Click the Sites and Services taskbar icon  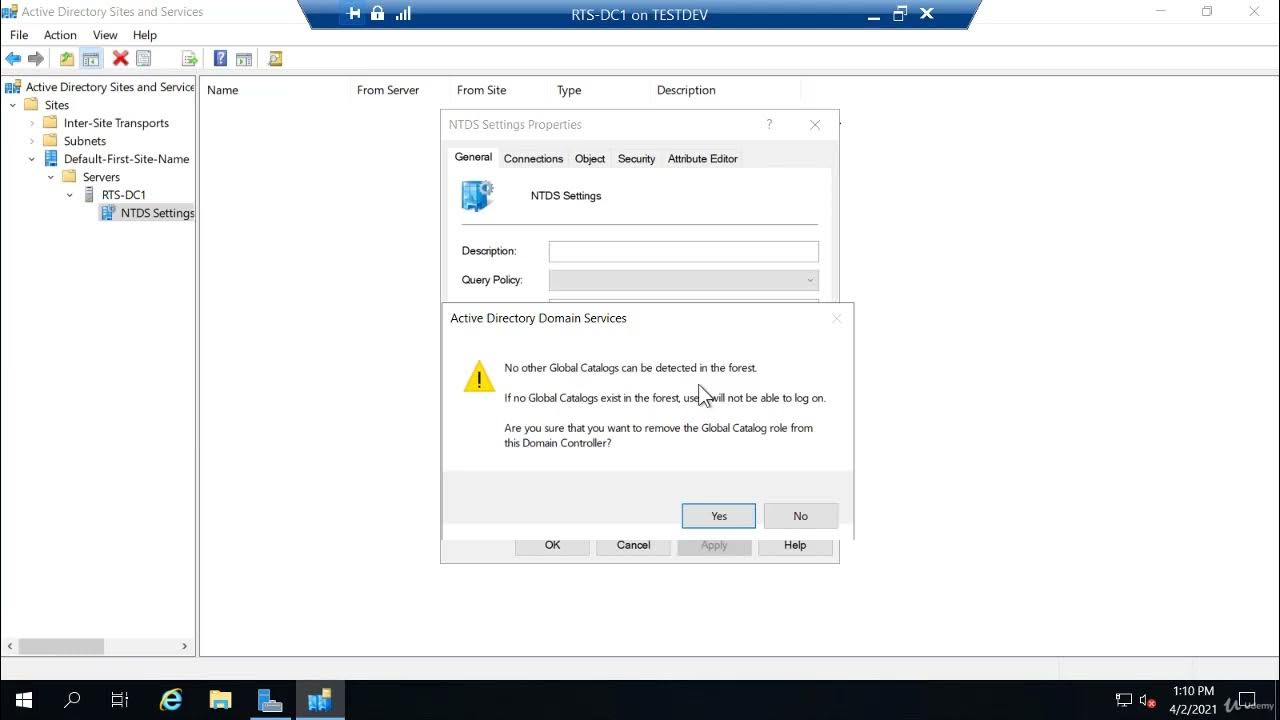click(319, 700)
